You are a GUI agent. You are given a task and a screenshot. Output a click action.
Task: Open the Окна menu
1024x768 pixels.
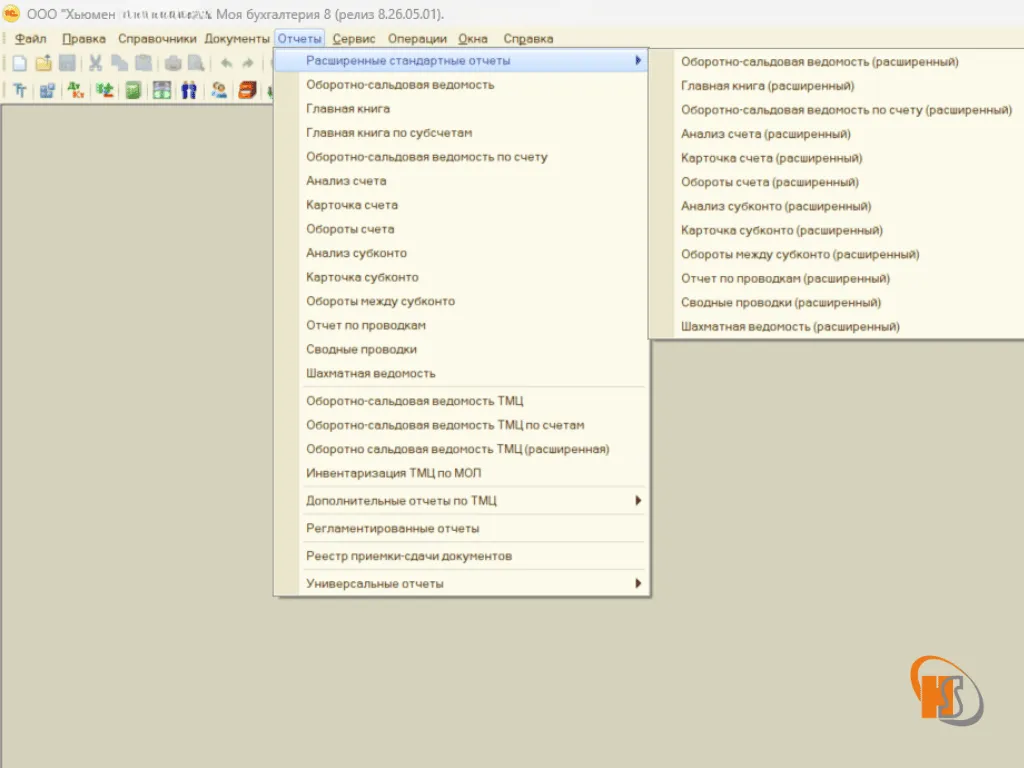(x=473, y=39)
